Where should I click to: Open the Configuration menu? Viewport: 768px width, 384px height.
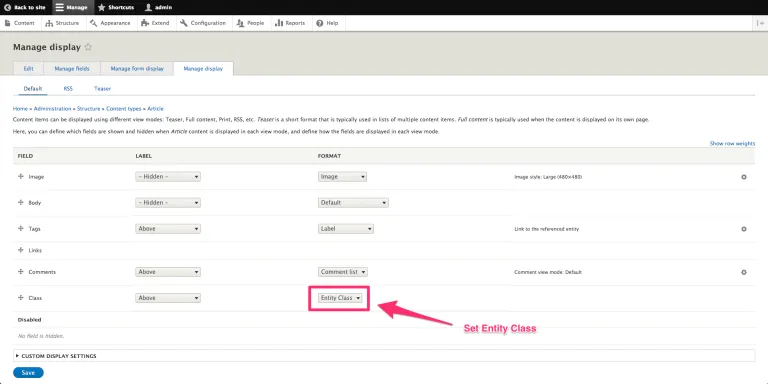coord(203,23)
